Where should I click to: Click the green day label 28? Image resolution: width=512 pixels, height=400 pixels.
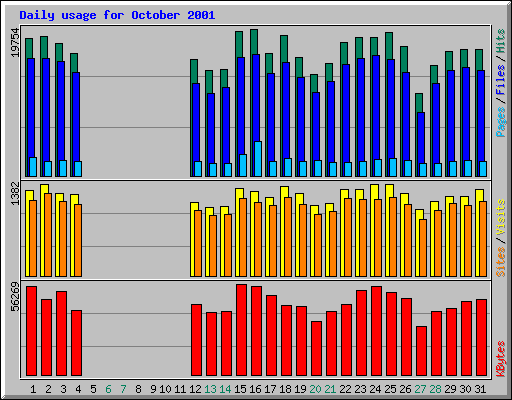pyautogui.click(x=435, y=389)
